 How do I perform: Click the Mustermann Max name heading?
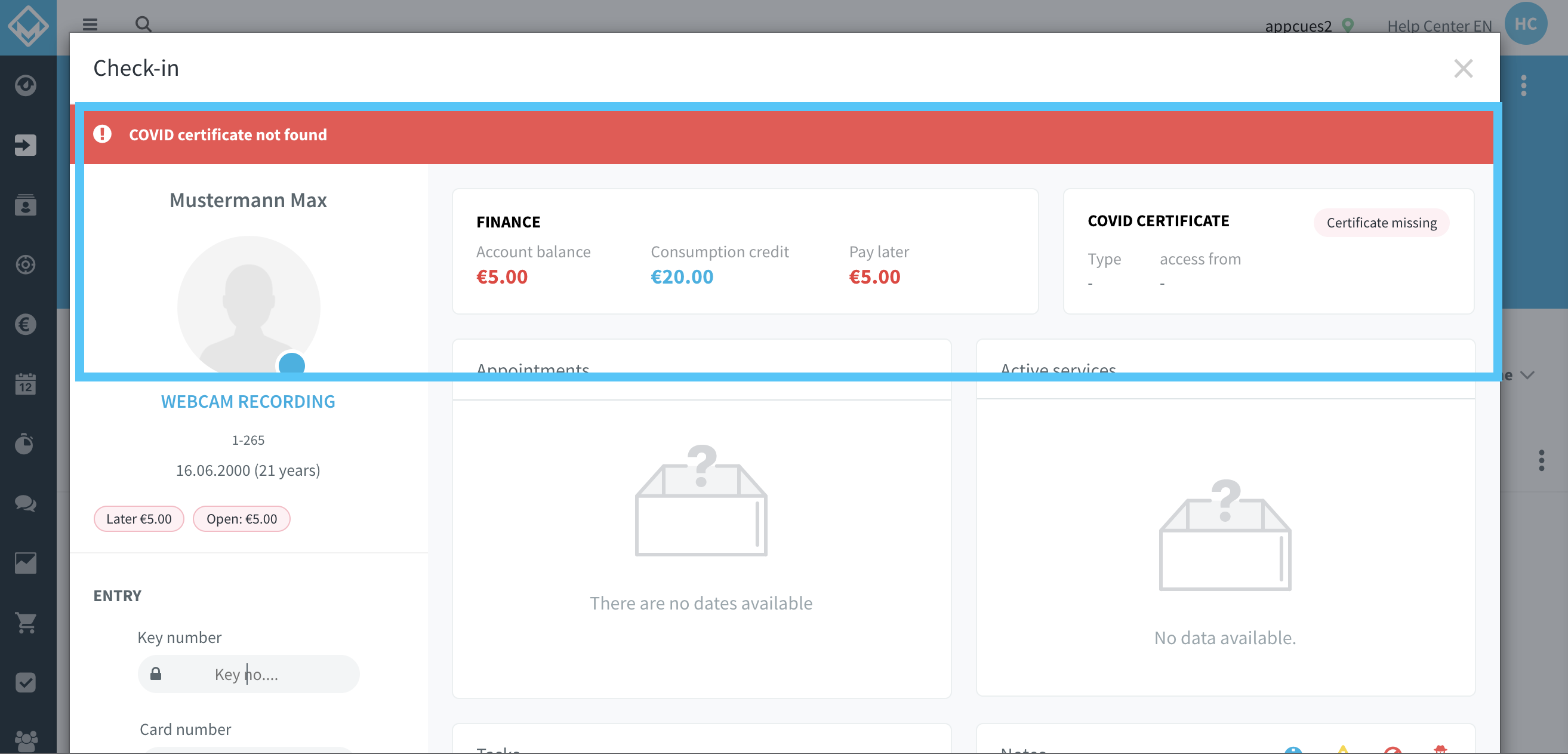248,201
